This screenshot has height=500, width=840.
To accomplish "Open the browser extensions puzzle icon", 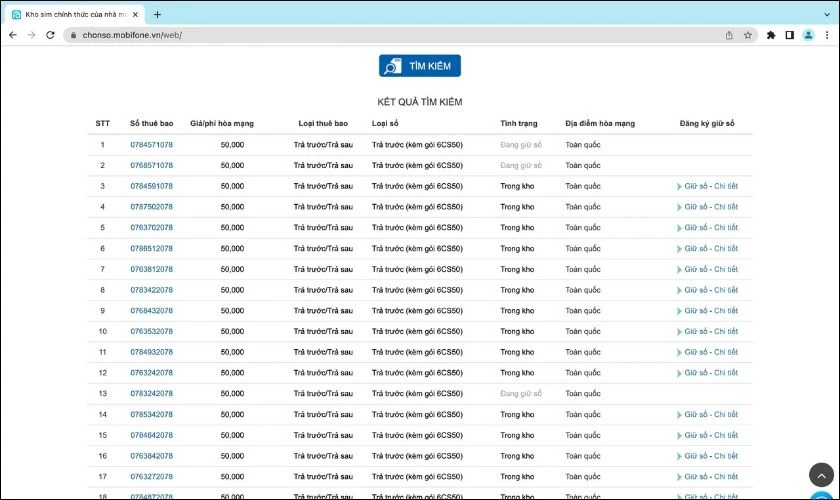I will 771,34.
